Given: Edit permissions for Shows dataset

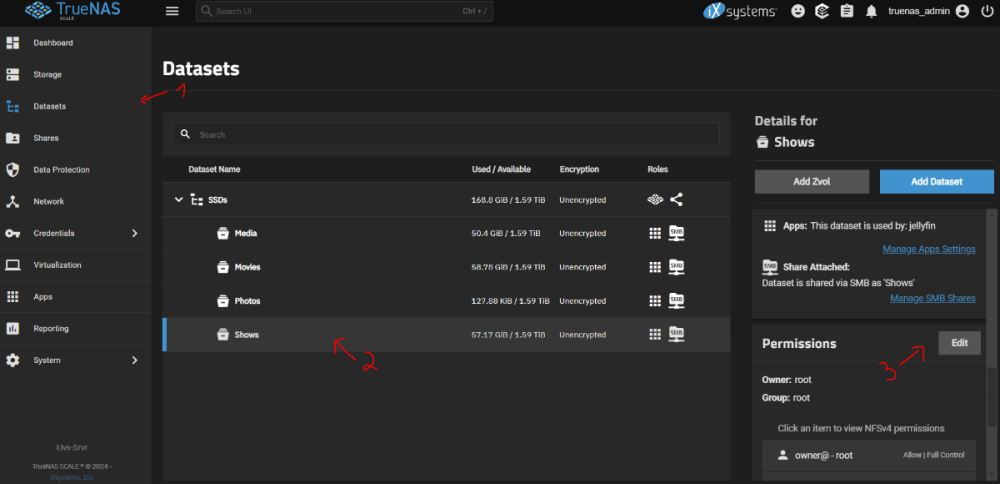Looking at the screenshot, I should pyautogui.click(x=959, y=342).
